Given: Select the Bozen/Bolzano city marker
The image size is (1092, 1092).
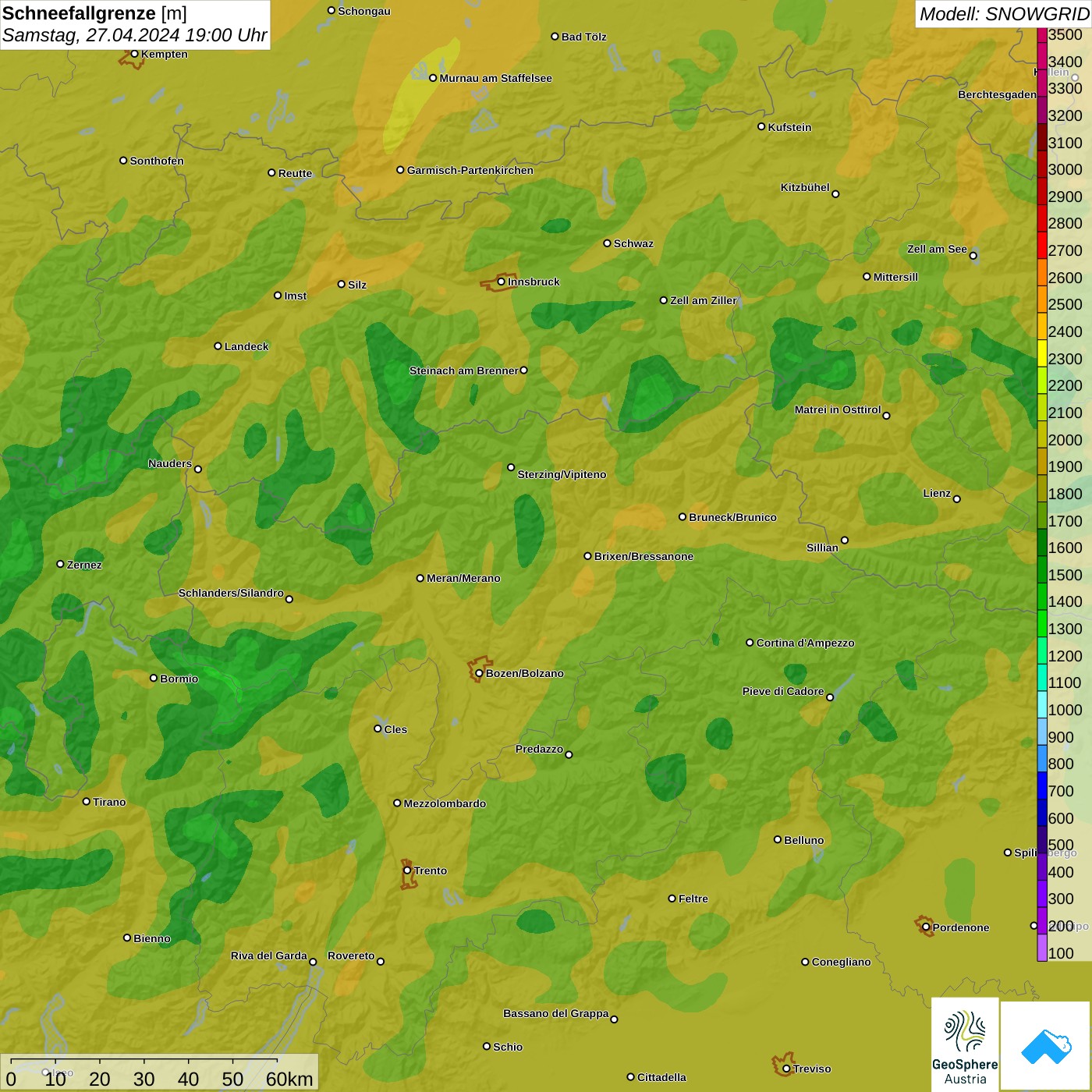Looking at the screenshot, I should pos(479,673).
